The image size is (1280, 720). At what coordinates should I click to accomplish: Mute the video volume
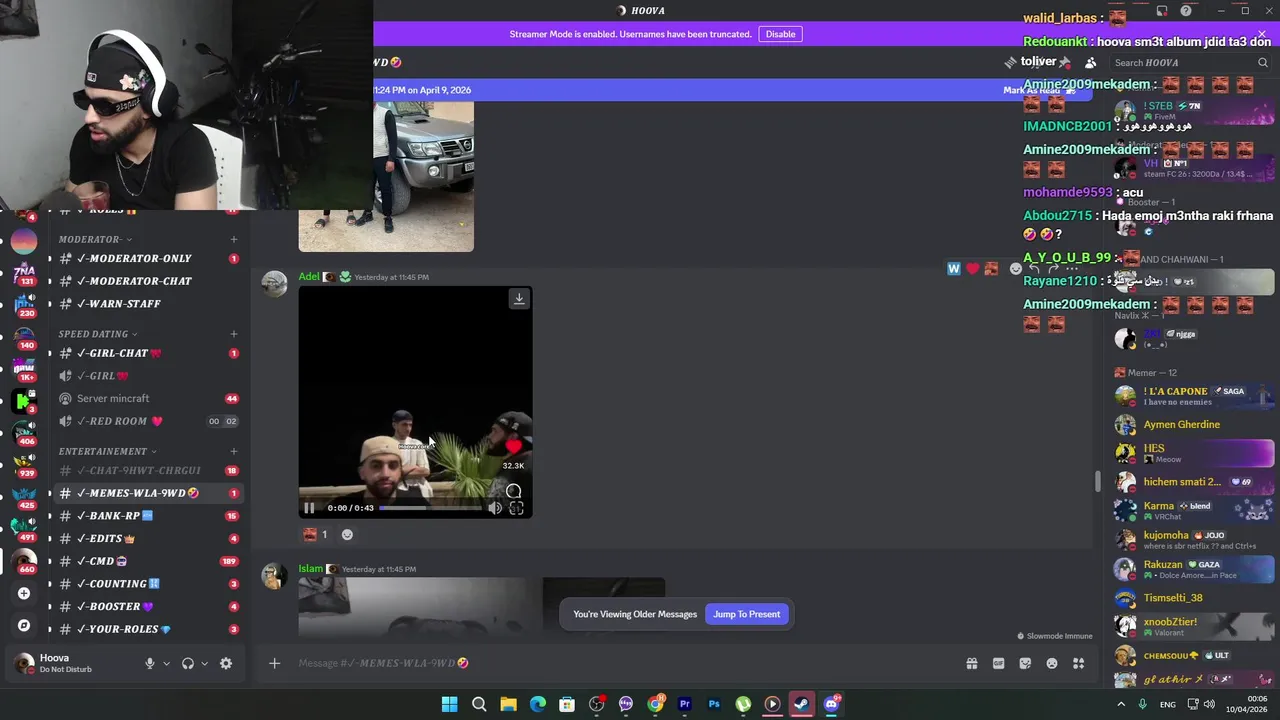point(495,508)
